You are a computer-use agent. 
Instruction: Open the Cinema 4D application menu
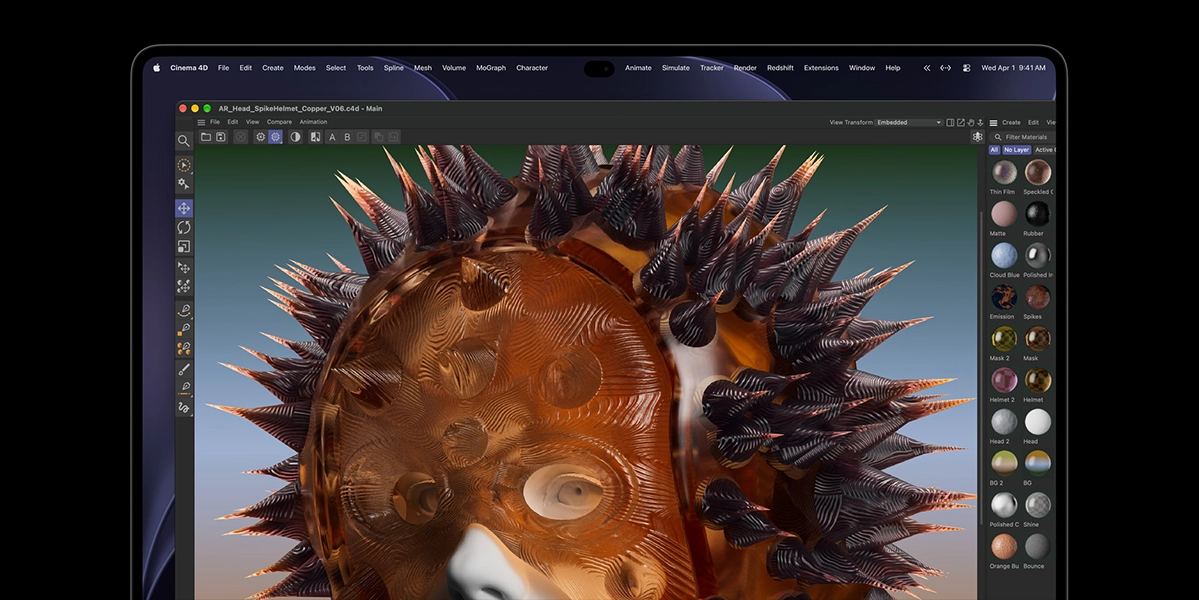pyautogui.click(x=189, y=68)
